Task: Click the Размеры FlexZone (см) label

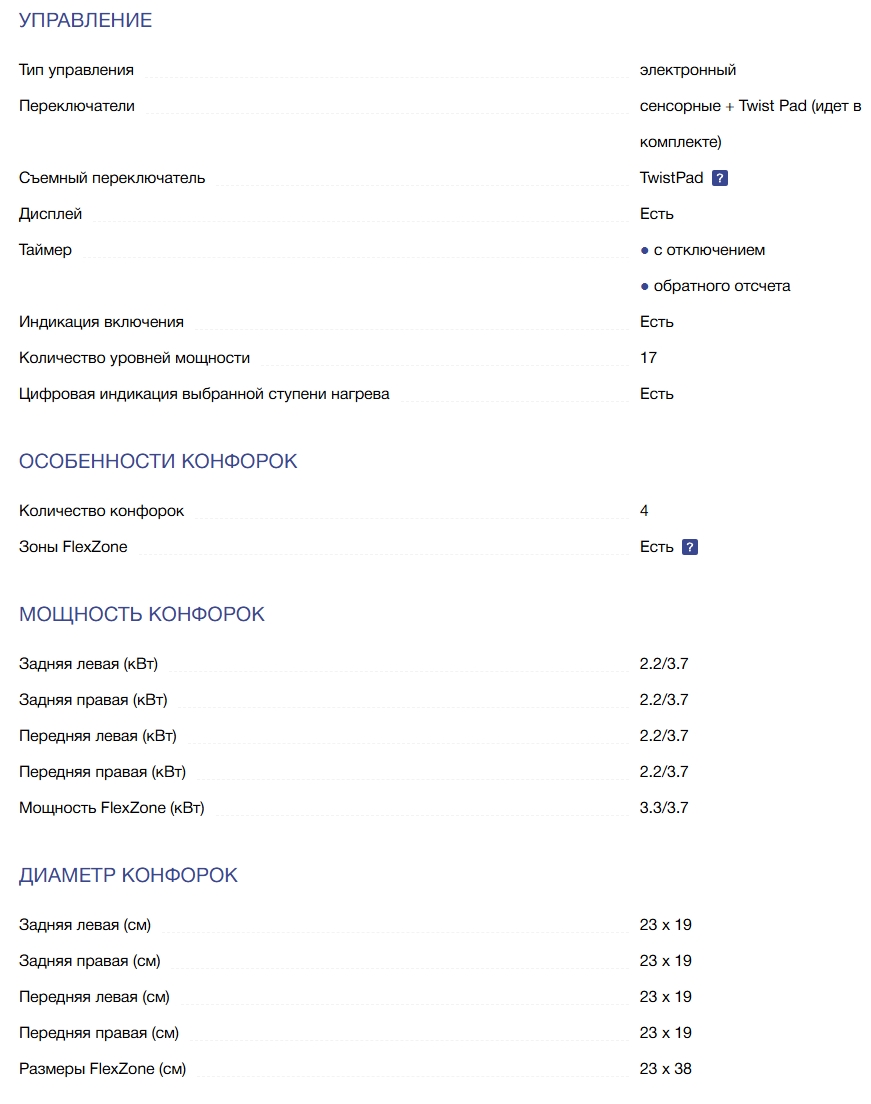Action: pos(102,1069)
